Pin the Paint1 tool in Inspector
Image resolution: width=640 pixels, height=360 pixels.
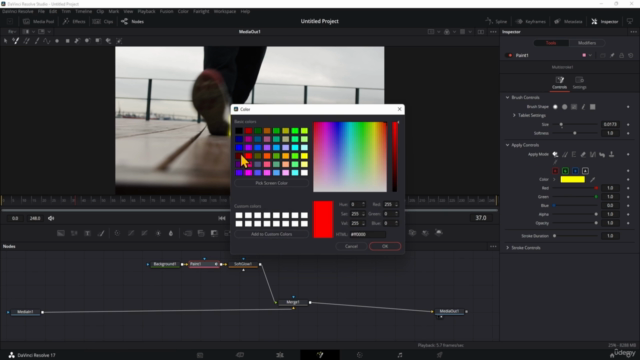click(612, 55)
